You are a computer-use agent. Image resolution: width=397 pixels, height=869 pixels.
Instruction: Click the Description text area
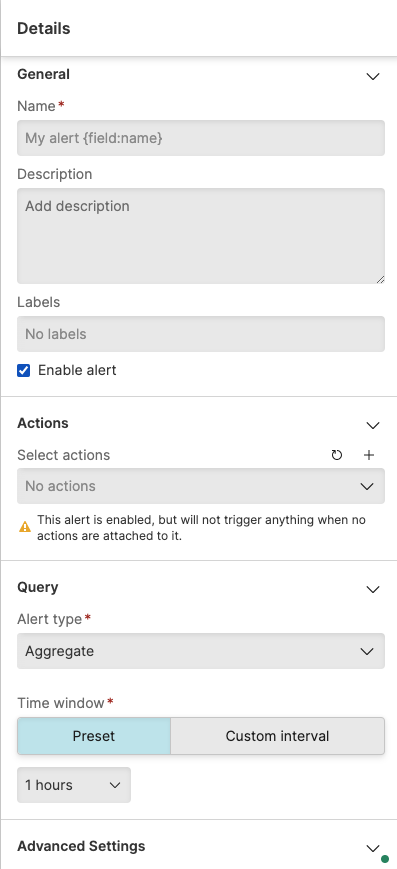(201, 236)
